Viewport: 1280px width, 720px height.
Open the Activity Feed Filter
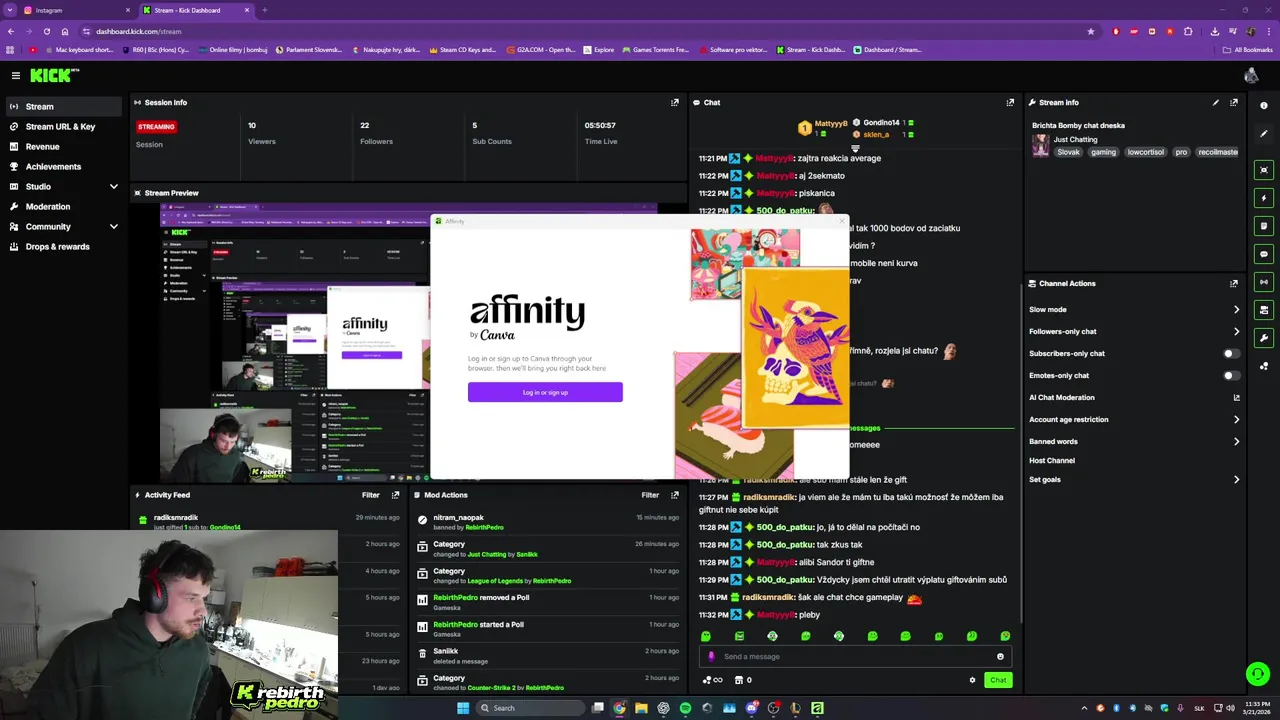point(371,495)
